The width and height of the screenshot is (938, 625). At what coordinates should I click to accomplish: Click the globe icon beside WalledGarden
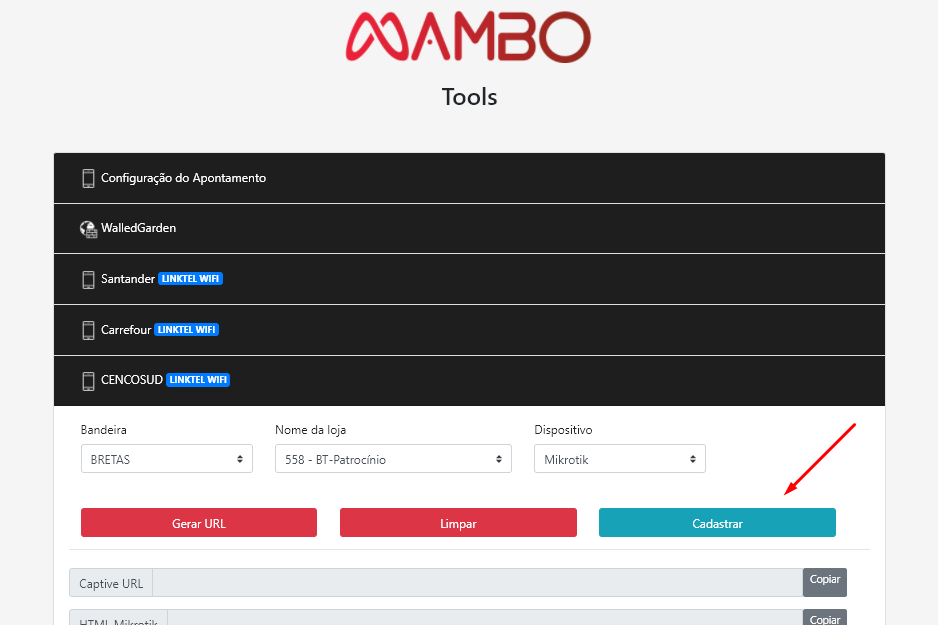coord(89,228)
